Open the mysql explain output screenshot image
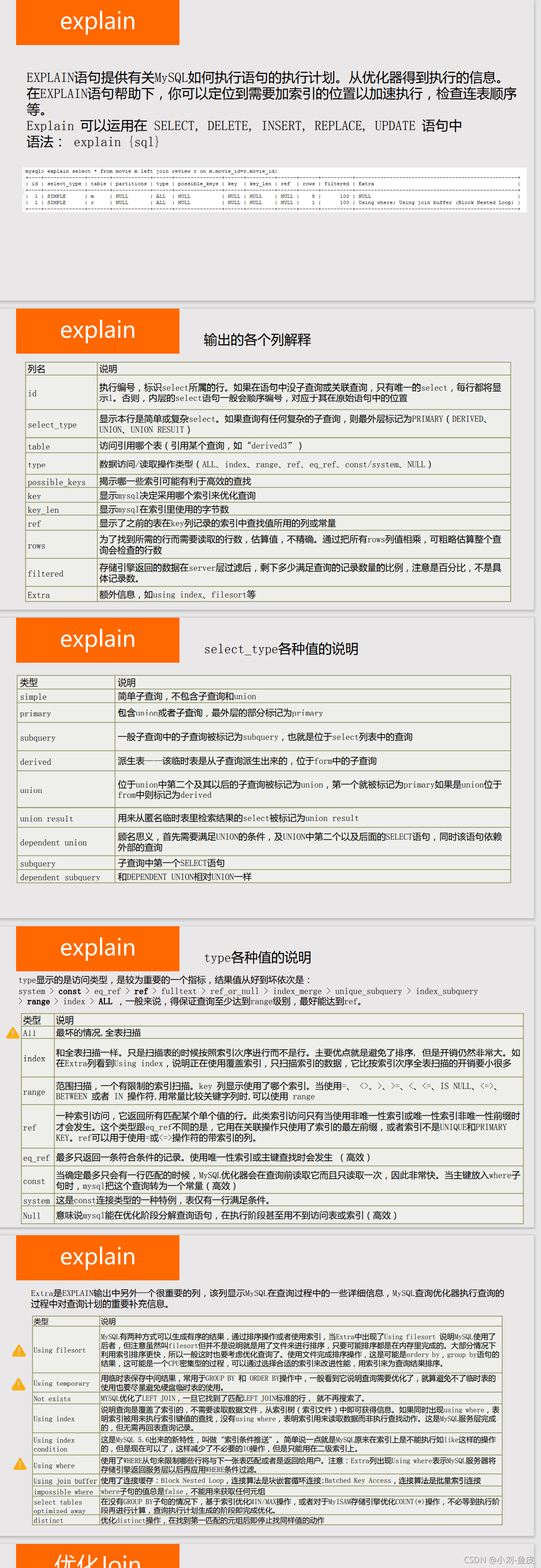The width and height of the screenshot is (541, 1568). (x=274, y=190)
